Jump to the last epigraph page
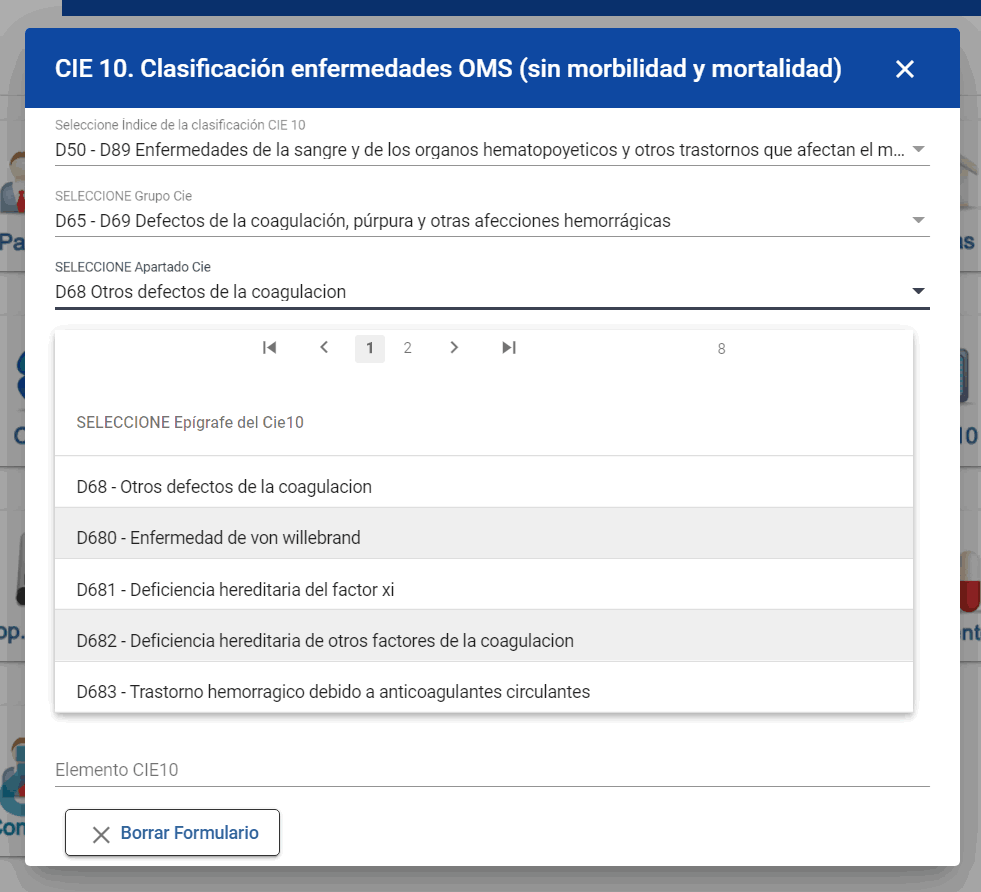The height and width of the screenshot is (892, 981). (509, 347)
